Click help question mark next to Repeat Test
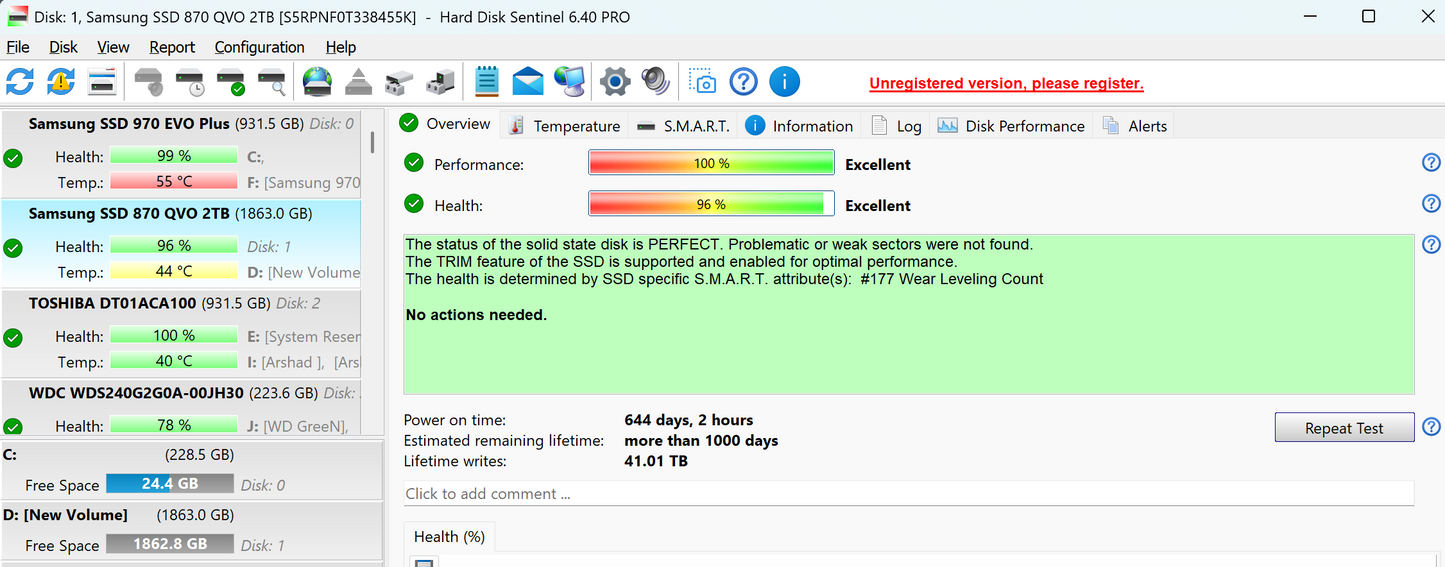The image size is (1445, 567). pyautogui.click(x=1431, y=427)
